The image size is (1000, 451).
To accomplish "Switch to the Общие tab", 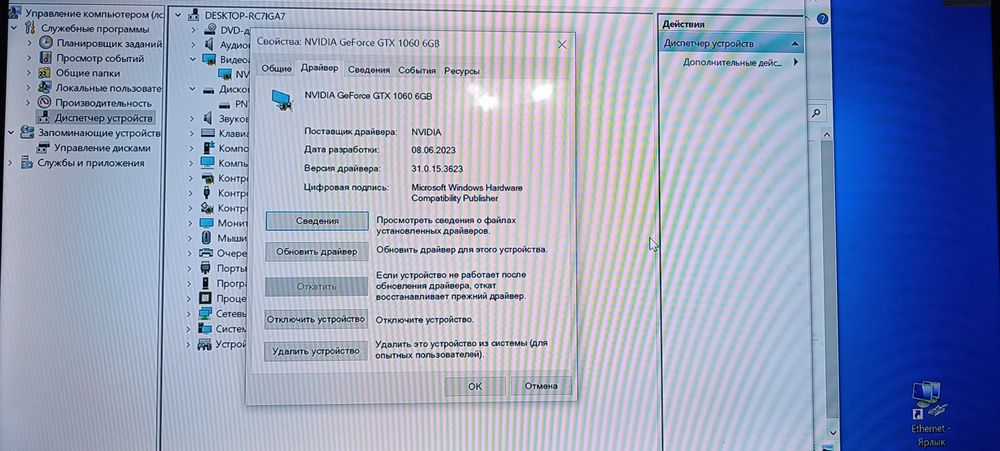I will pos(276,70).
